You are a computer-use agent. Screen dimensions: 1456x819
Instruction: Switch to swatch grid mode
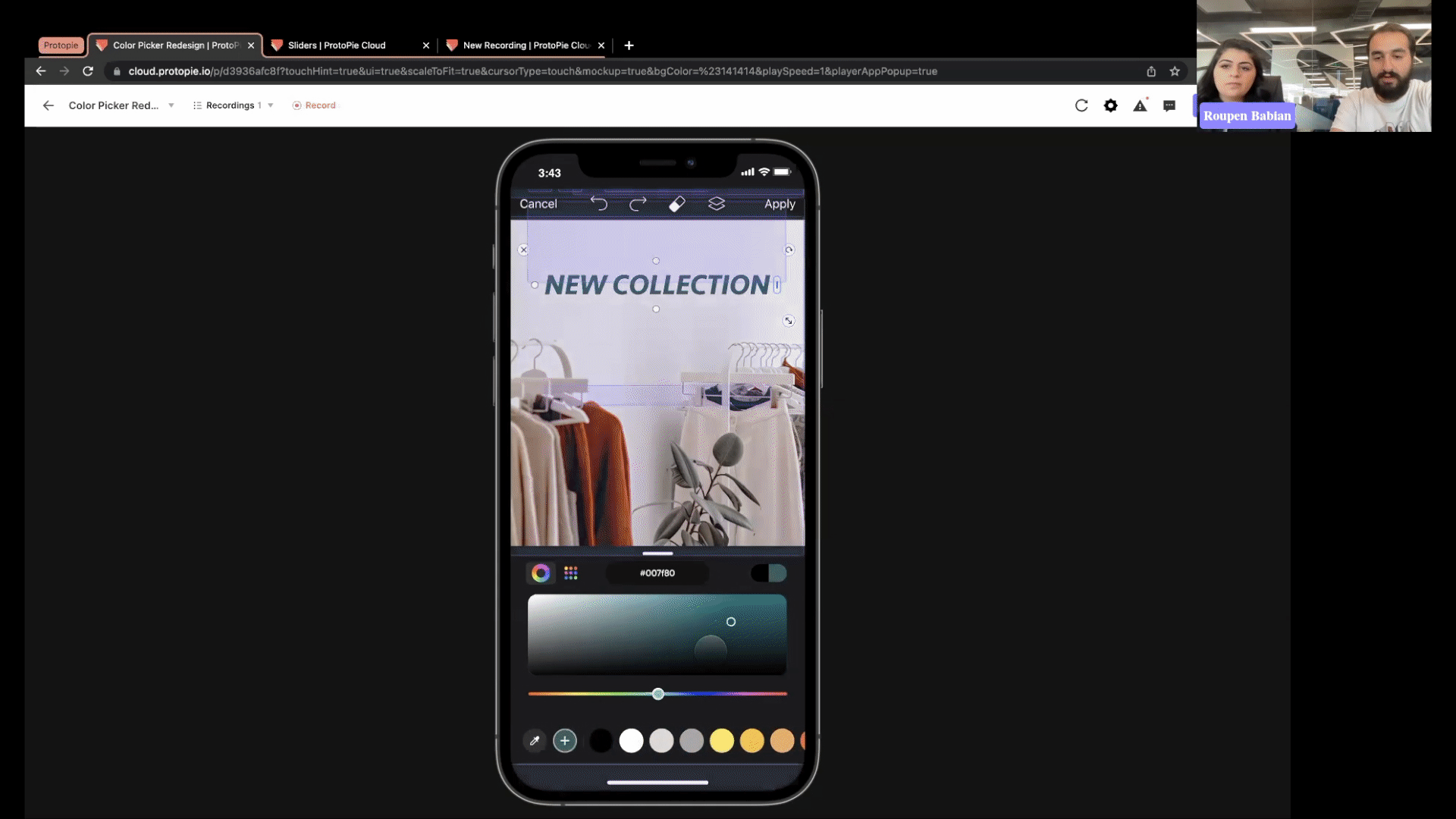pyautogui.click(x=571, y=573)
